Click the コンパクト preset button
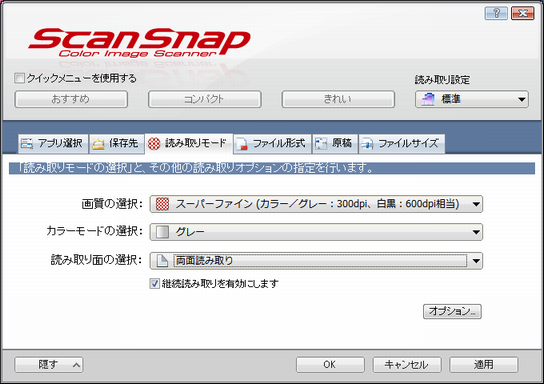Screen dimensions: 544x384 [x=205, y=99]
